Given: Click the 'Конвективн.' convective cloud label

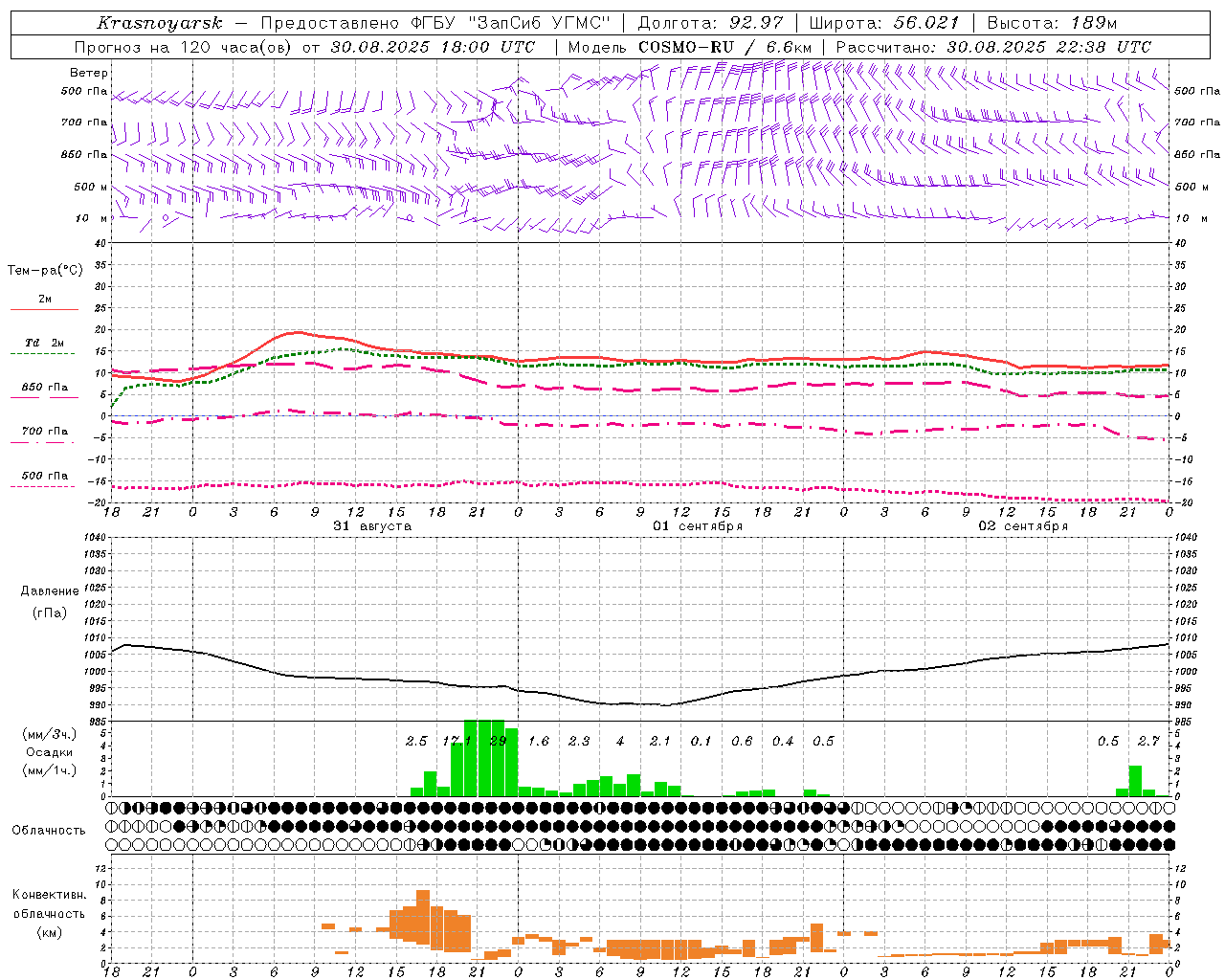Looking at the screenshot, I should [x=49, y=895].
